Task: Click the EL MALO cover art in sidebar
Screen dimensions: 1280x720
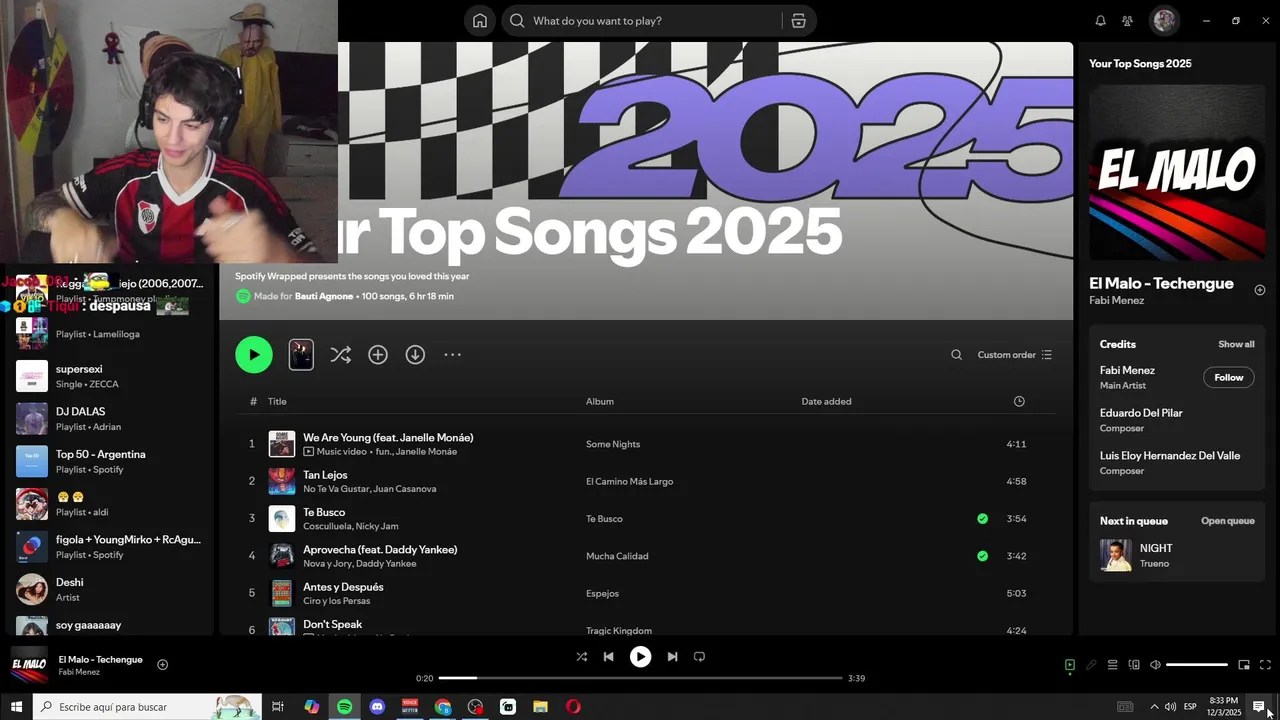Action: [x=1176, y=172]
